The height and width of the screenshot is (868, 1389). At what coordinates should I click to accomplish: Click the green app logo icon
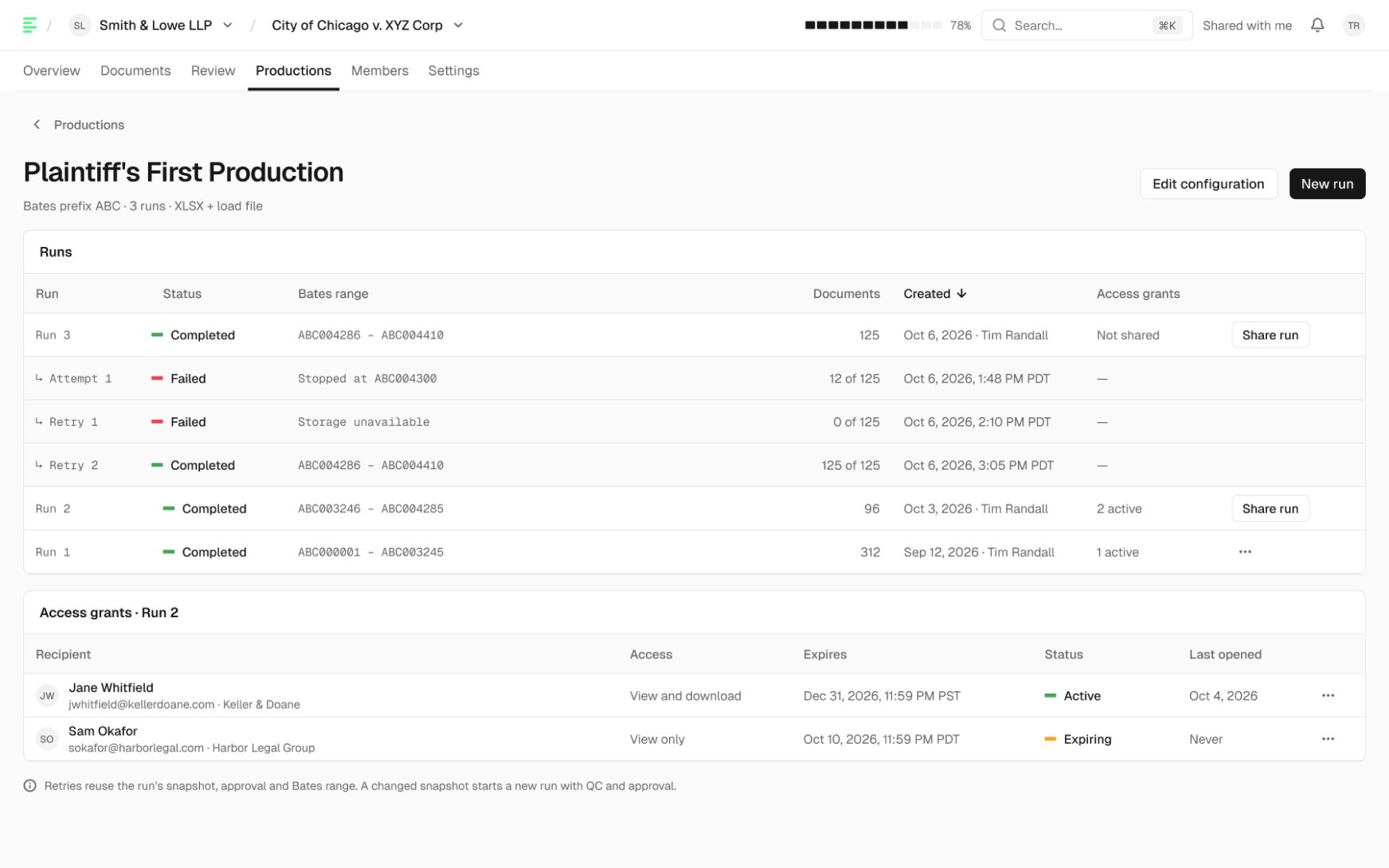[x=29, y=25]
